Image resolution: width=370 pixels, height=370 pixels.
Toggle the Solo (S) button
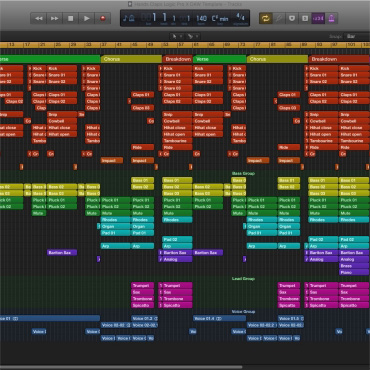tap(305, 18)
